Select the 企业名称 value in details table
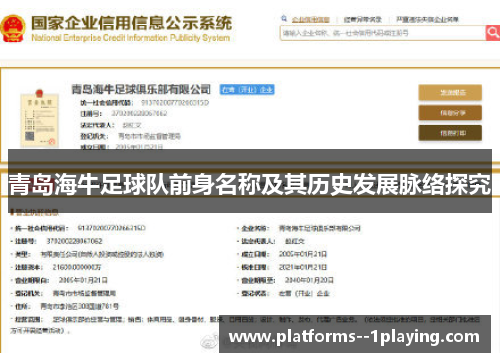 point(319,228)
